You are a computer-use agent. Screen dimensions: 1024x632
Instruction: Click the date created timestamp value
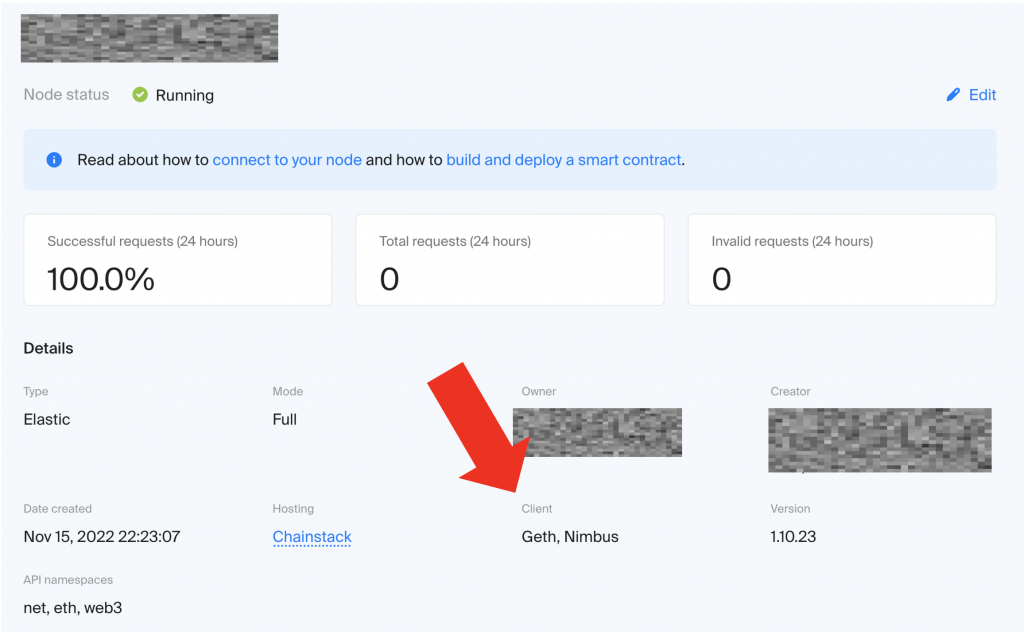102,537
